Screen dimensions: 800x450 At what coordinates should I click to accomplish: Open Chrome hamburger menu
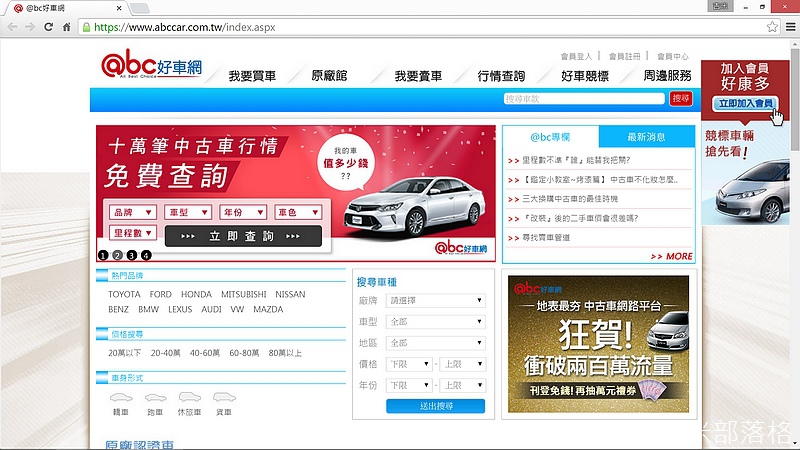coord(790,27)
